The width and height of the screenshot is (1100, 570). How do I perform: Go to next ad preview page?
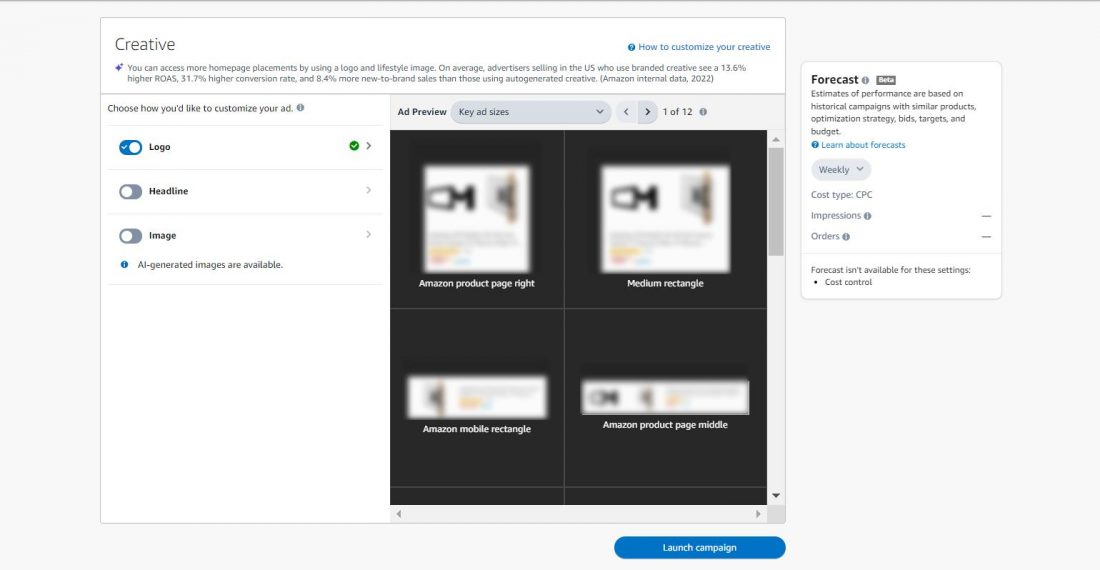click(x=648, y=112)
